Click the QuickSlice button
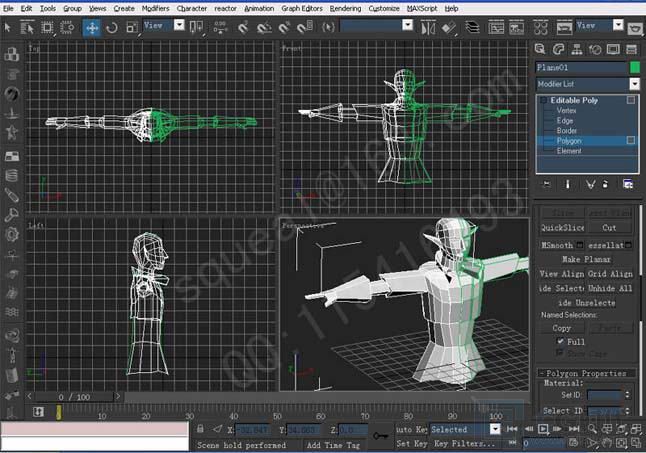The image size is (646, 453). click(562, 228)
